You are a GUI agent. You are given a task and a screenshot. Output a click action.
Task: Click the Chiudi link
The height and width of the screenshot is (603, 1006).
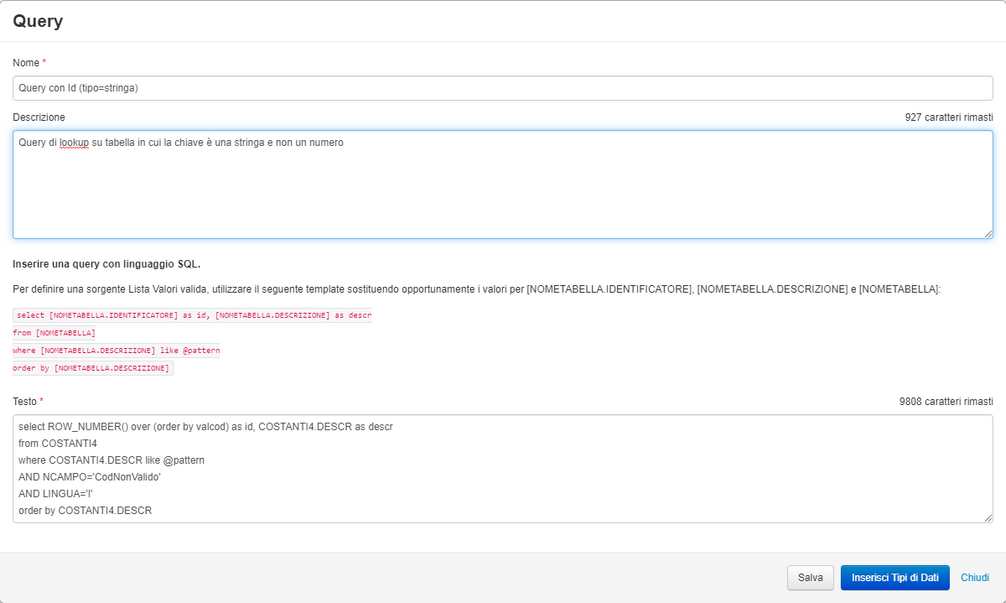tap(974, 577)
